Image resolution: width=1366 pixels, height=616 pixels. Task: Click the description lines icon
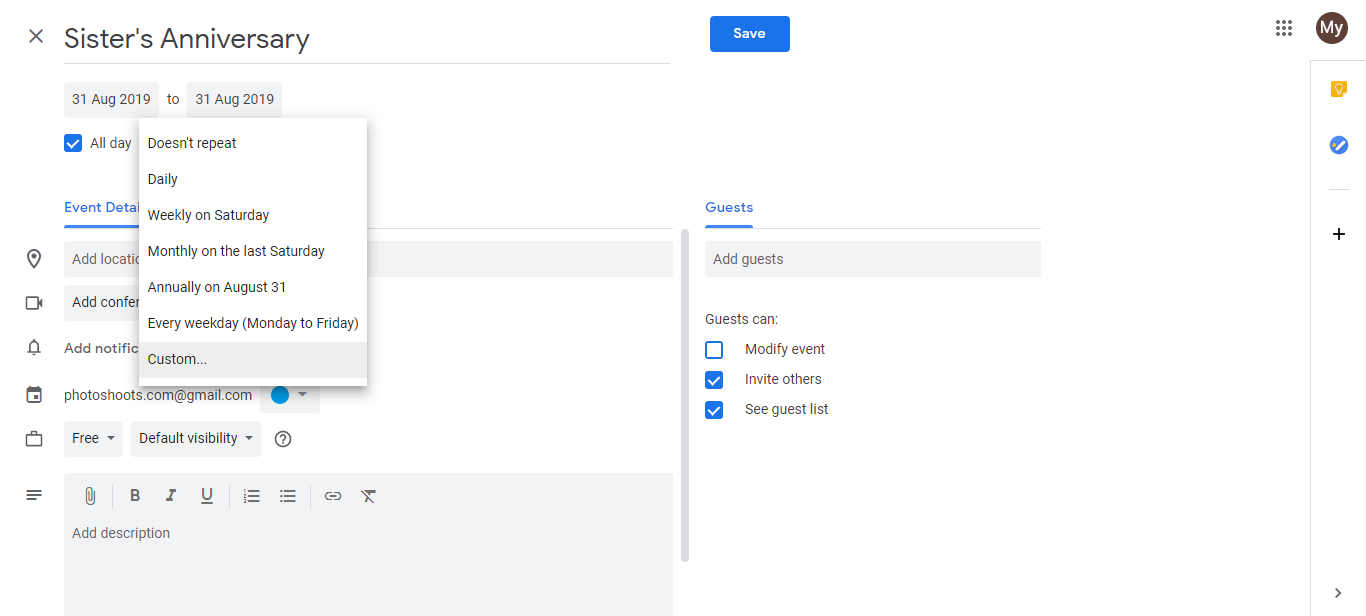(34, 495)
